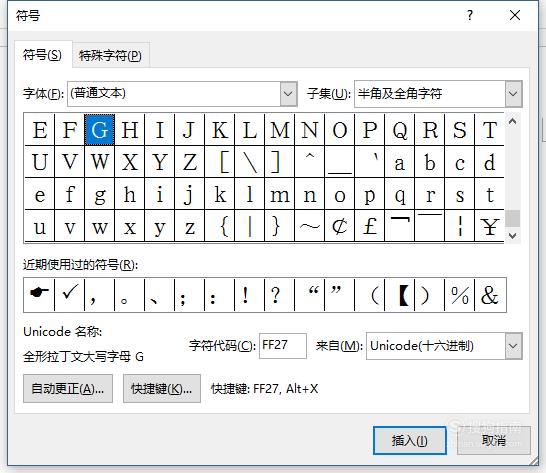Select the recently used ideographic full stop 。
Viewport: 546px width, 473px height.
pyautogui.click(x=130, y=295)
